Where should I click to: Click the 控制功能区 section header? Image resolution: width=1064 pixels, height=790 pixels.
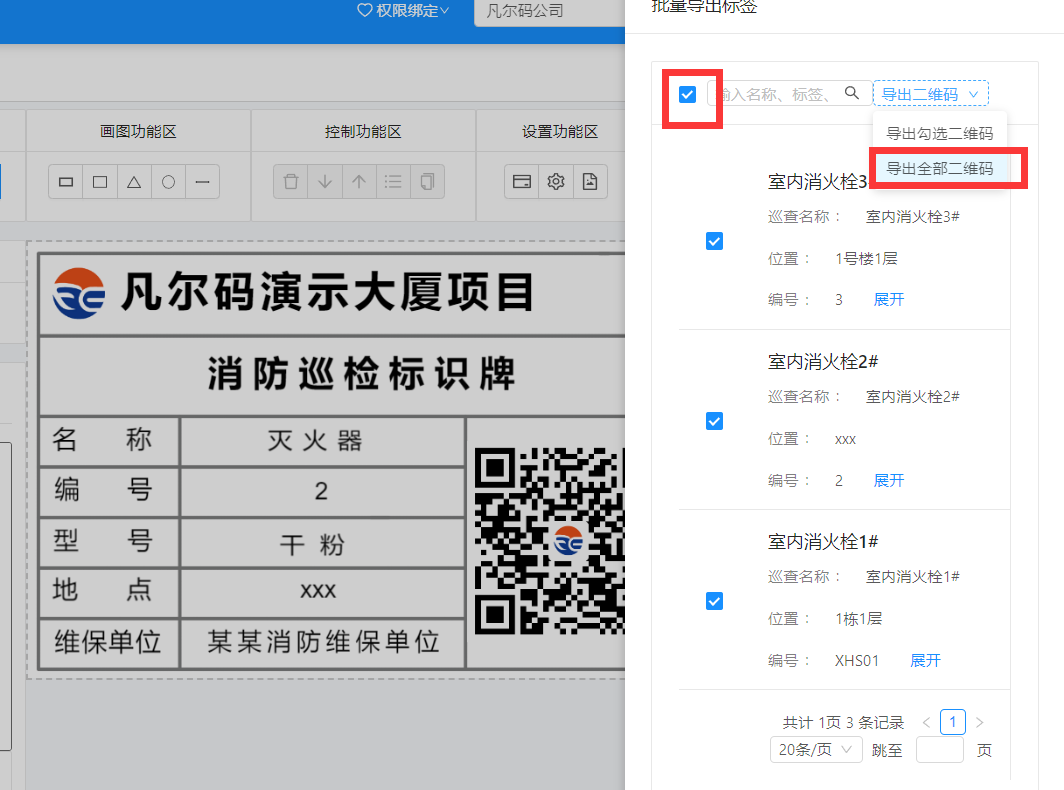pyautogui.click(x=363, y=132)
